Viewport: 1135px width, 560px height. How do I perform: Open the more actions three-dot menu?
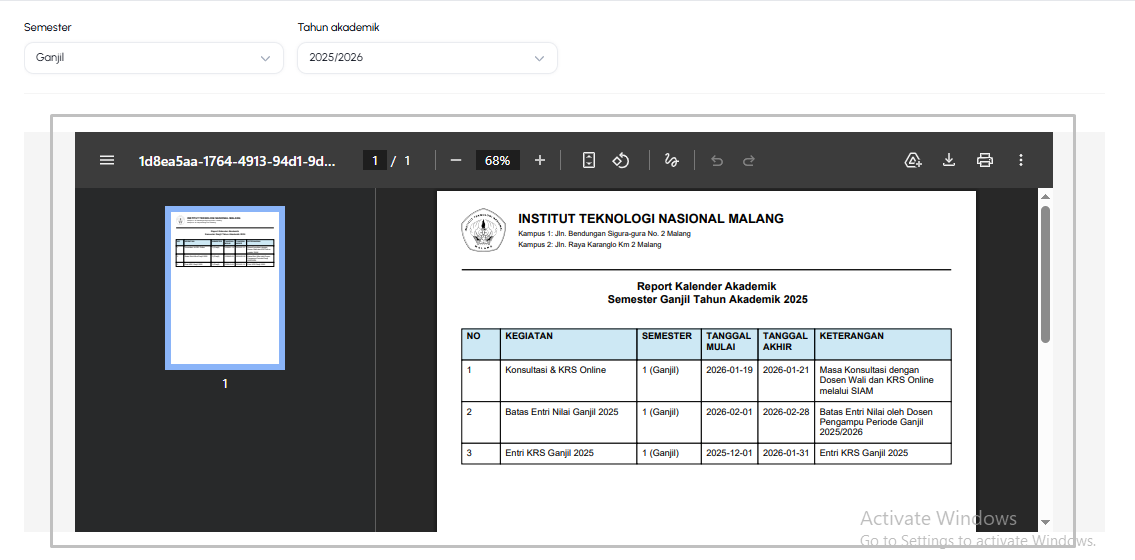coord(1021,160)
